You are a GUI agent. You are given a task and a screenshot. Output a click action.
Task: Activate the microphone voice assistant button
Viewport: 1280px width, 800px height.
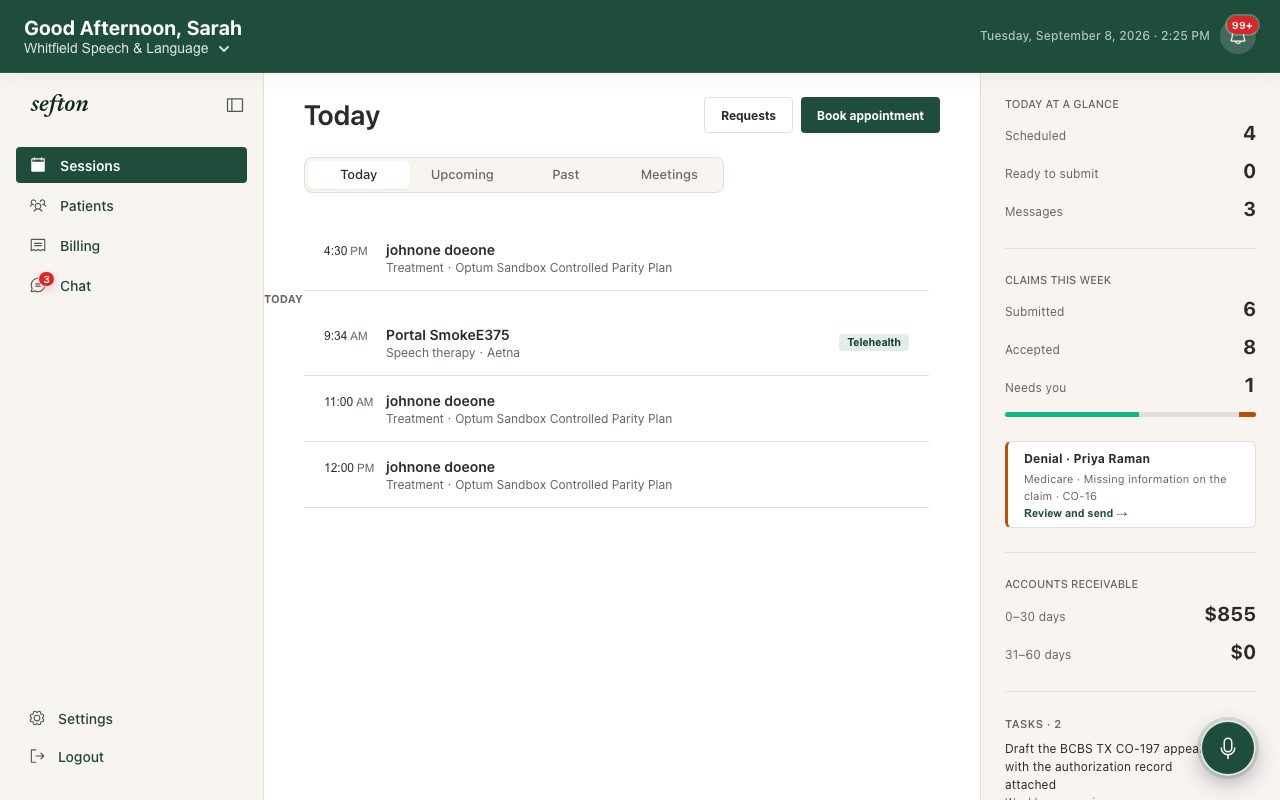click(1228, 748)
